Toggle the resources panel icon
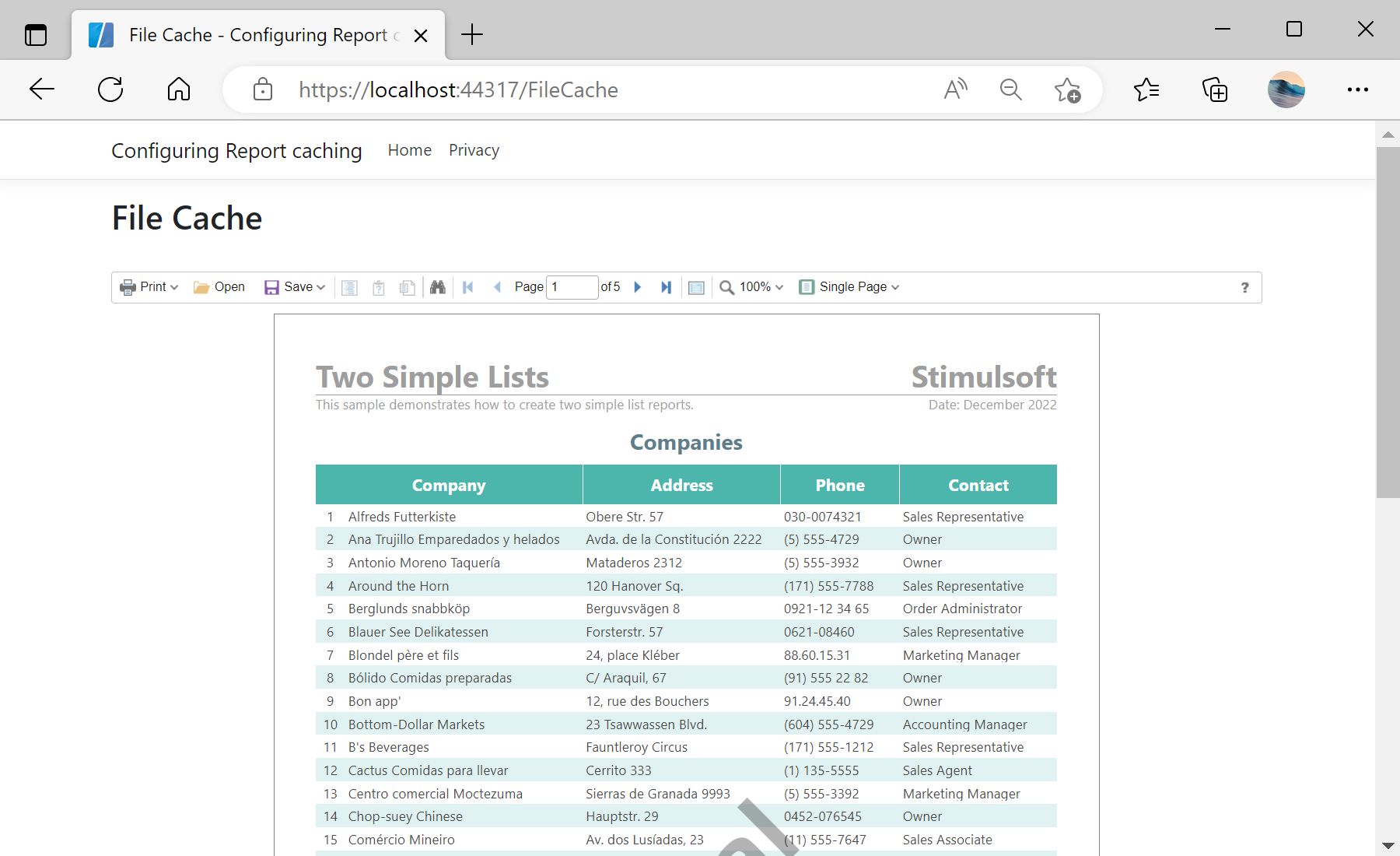The width and height of the screenshot is (1400, 856). point(407,288)
